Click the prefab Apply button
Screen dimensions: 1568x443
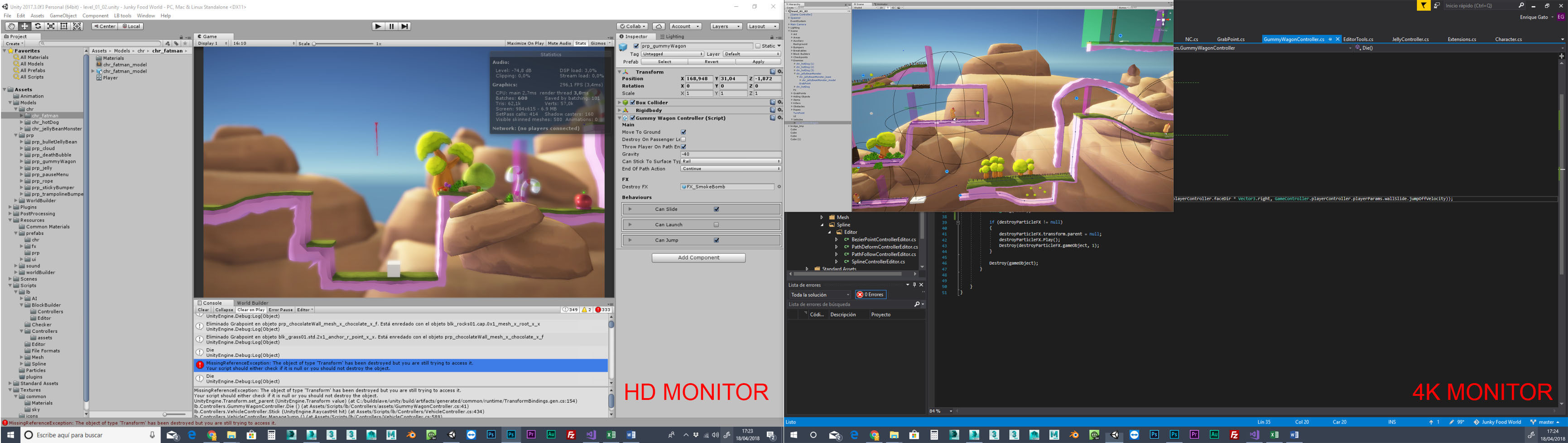758,62
